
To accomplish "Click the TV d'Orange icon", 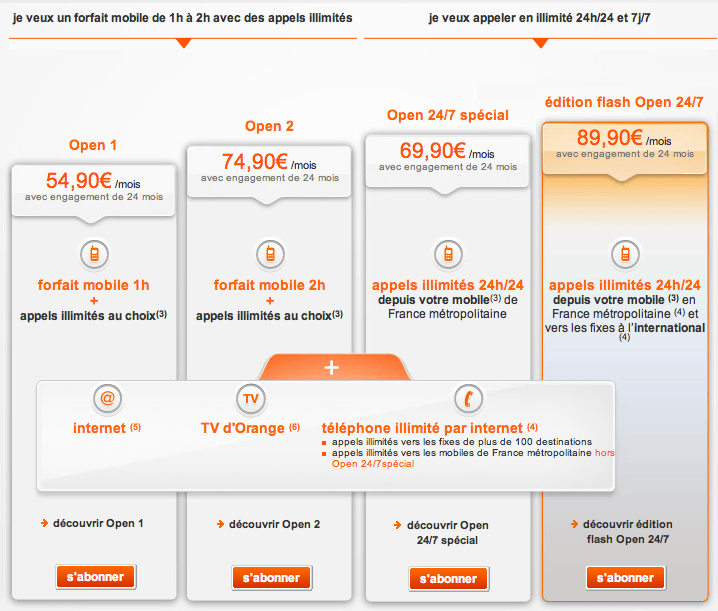I will point(251,398).
